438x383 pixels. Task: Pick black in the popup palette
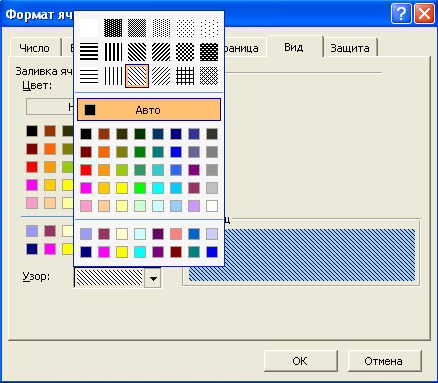[86, 134]
